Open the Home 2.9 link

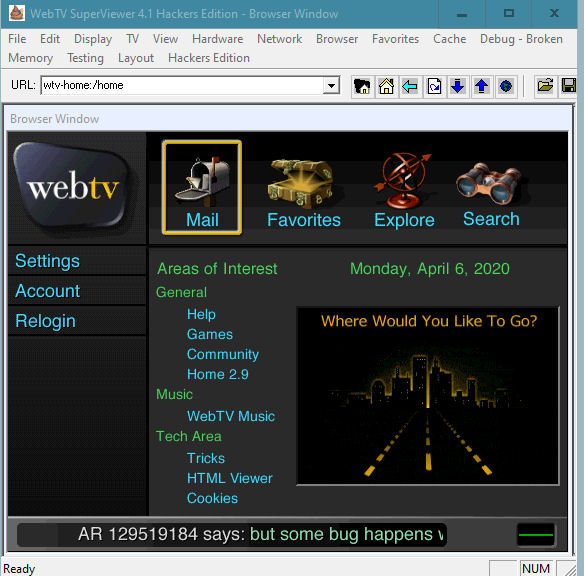coord(218,374)
